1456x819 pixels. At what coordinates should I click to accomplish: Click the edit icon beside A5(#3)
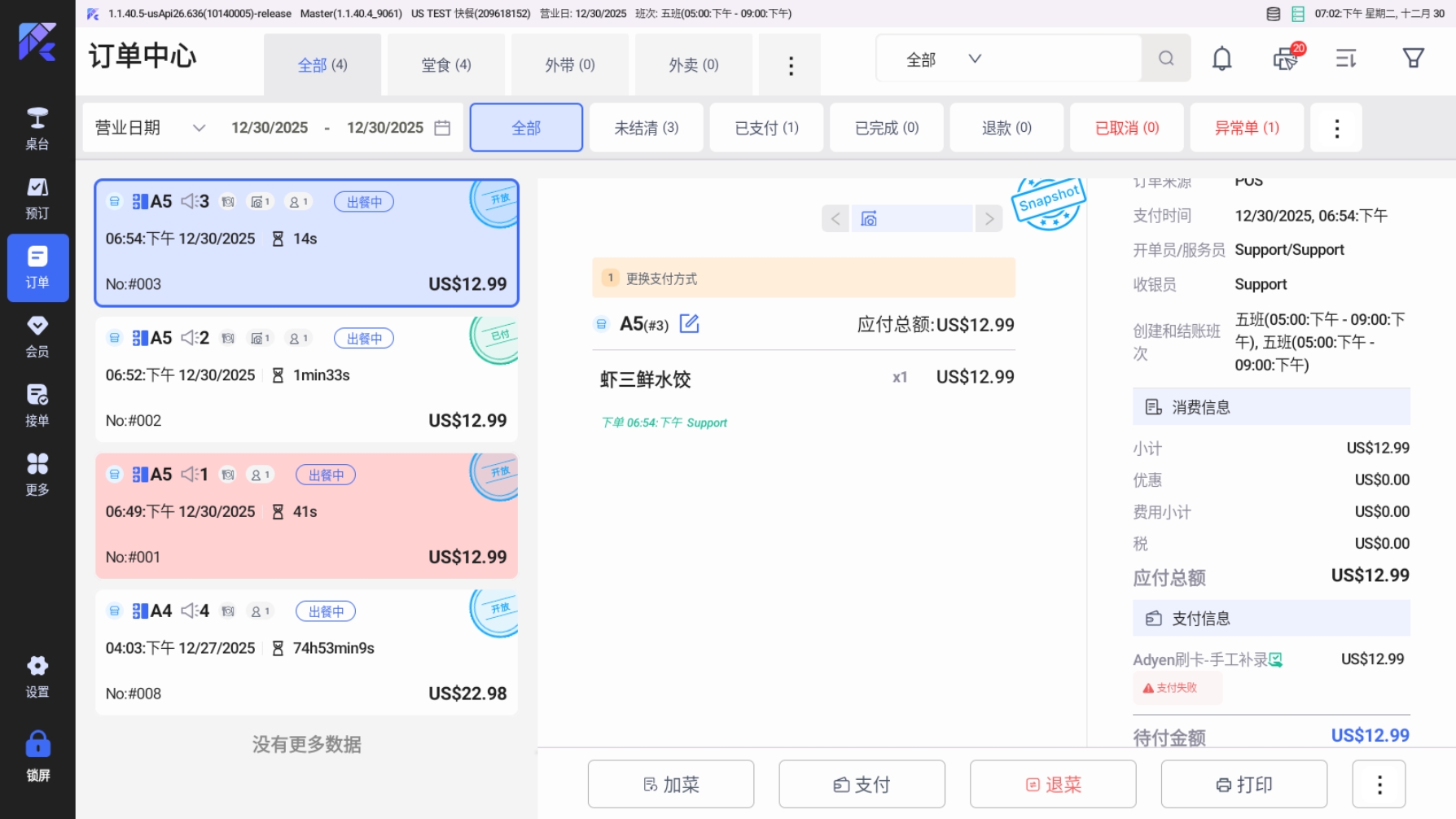[x=689, y=324]
